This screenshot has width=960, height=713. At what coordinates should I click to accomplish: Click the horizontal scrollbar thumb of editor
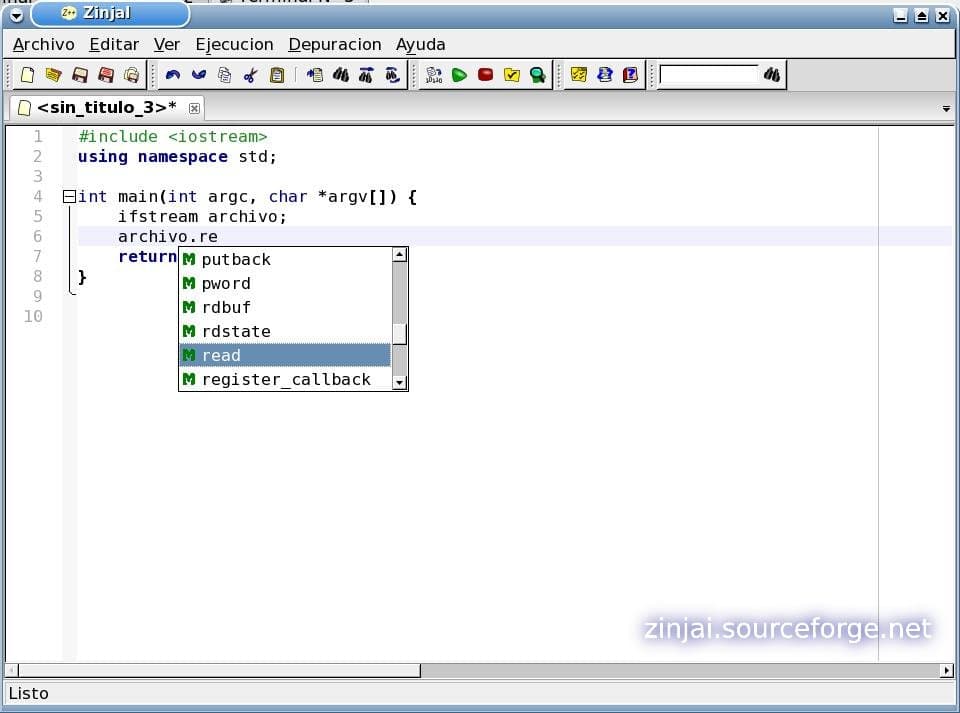(x=220, y=670)
